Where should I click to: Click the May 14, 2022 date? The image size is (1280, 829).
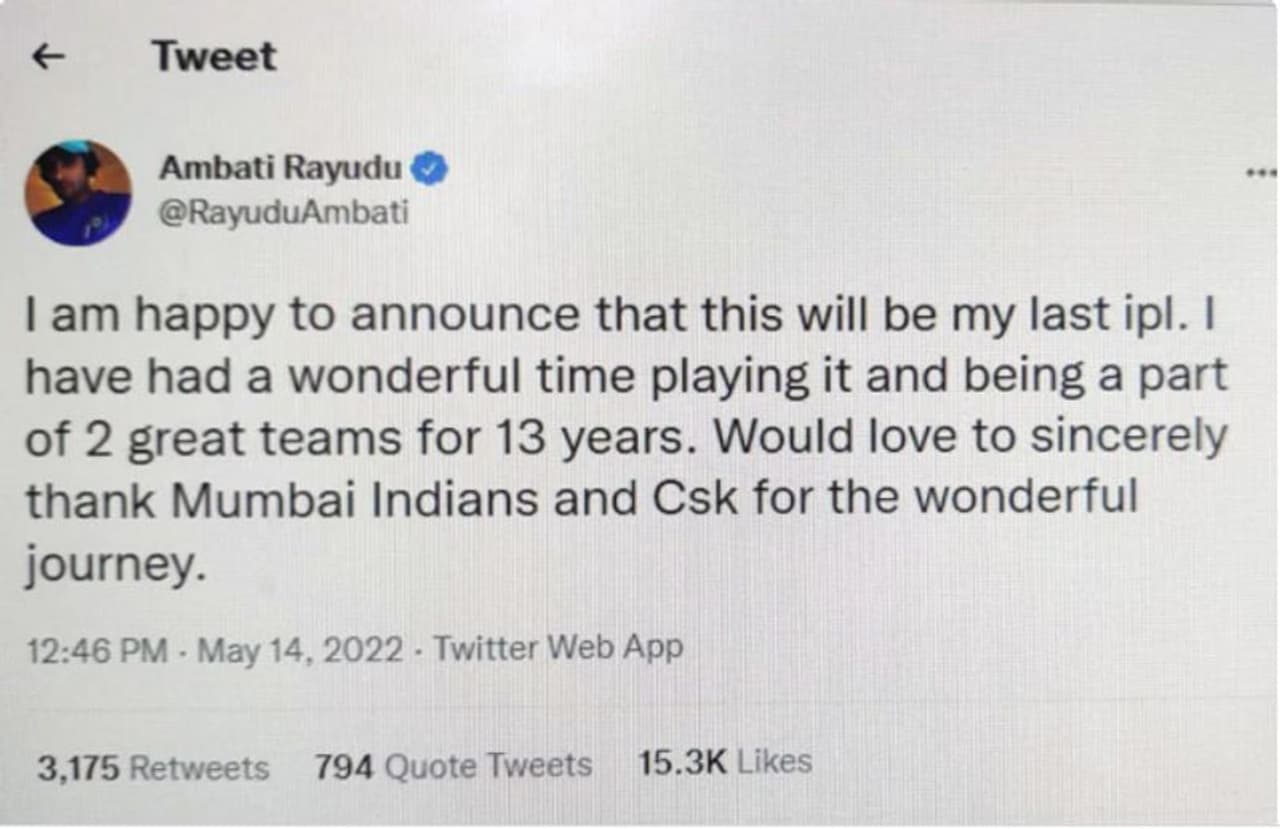[301, 650]
